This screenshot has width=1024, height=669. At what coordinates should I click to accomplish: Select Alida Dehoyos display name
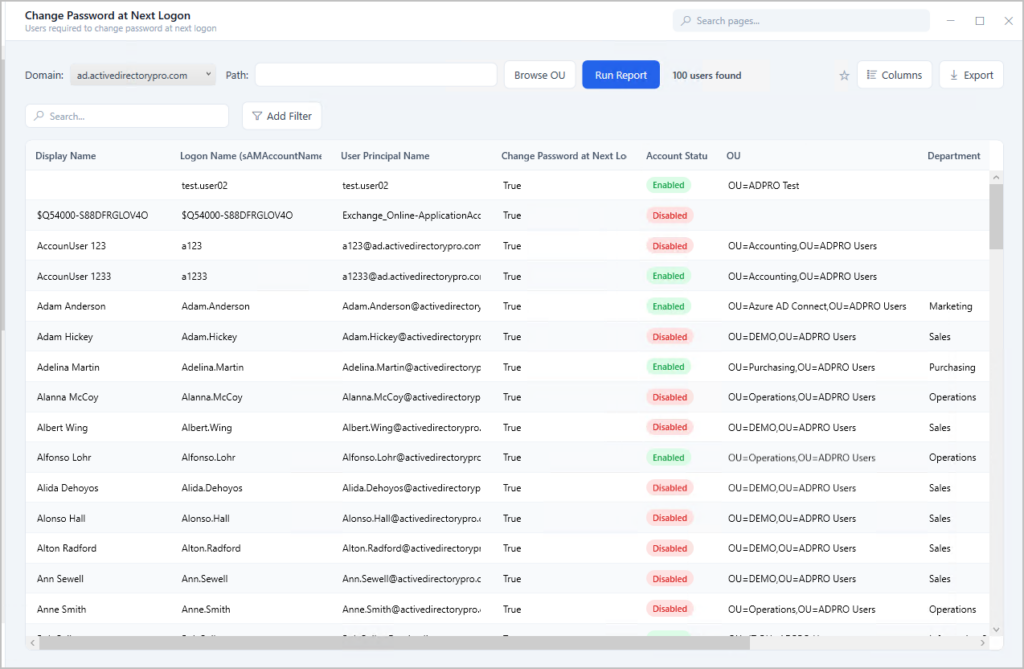(67, 488)
